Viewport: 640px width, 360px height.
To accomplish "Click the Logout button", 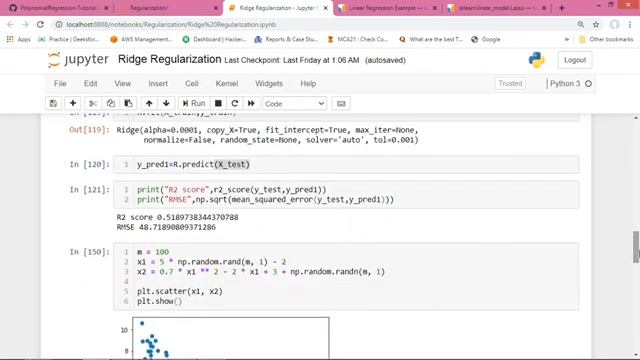I will [x=575, y=60].
